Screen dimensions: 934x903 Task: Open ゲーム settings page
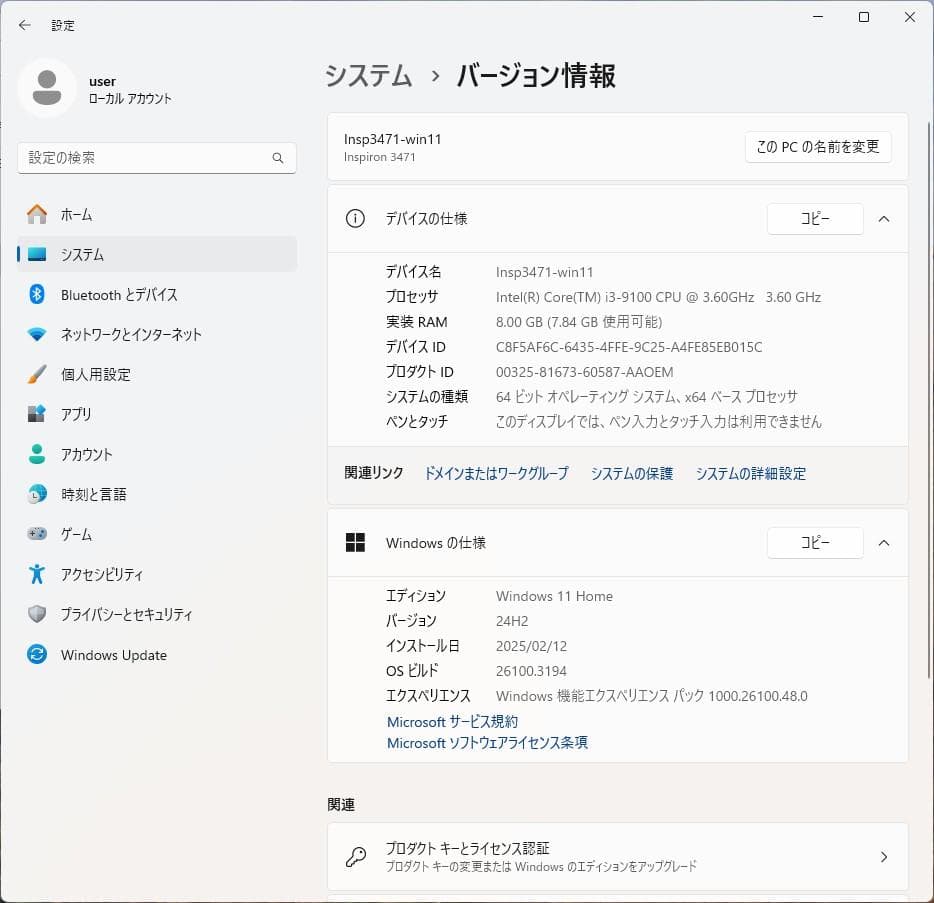pos(157,534)
